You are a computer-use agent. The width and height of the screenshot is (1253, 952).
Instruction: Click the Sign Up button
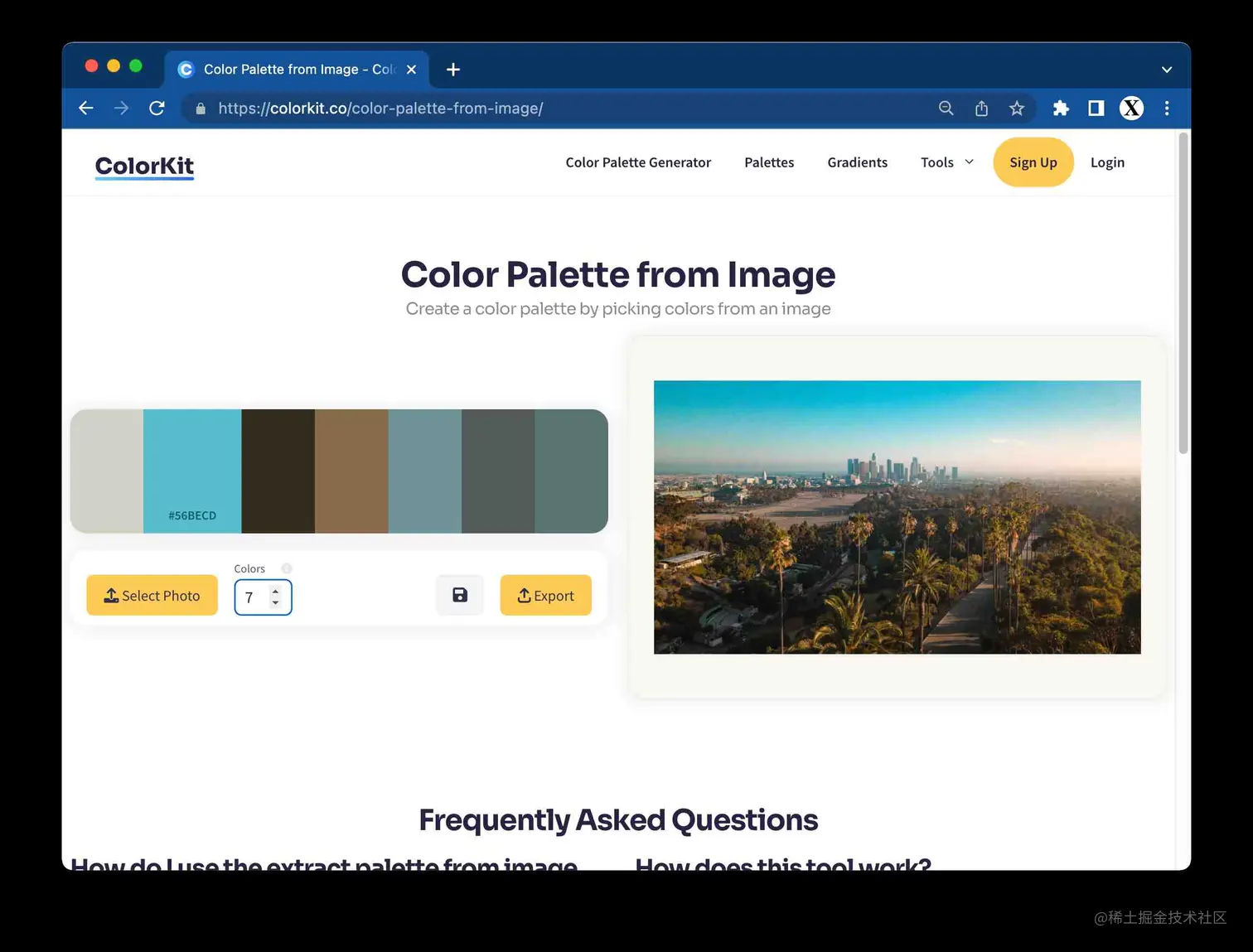[1033, 162]
